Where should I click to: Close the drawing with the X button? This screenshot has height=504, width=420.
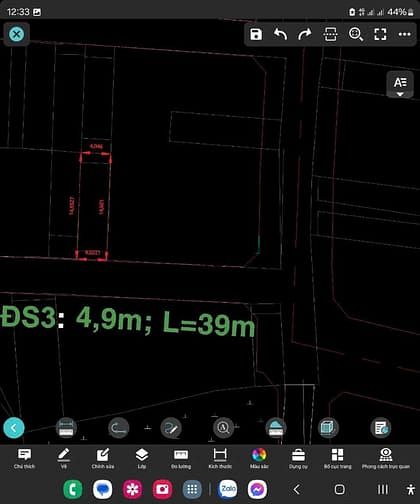(16, 34)
